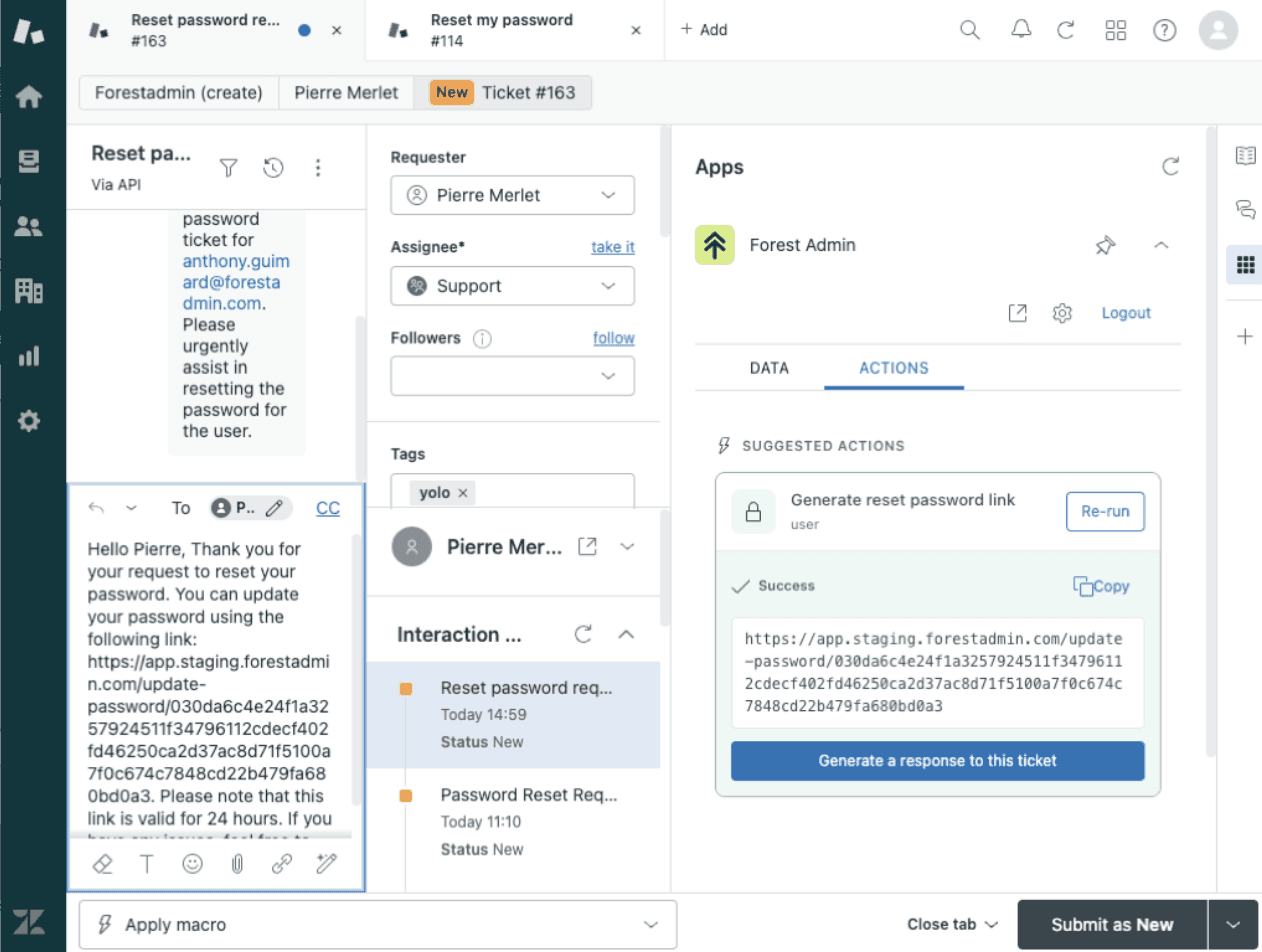Open the Assignee Support dropdown
This screenshot has width=1262, height=952.
512,286
